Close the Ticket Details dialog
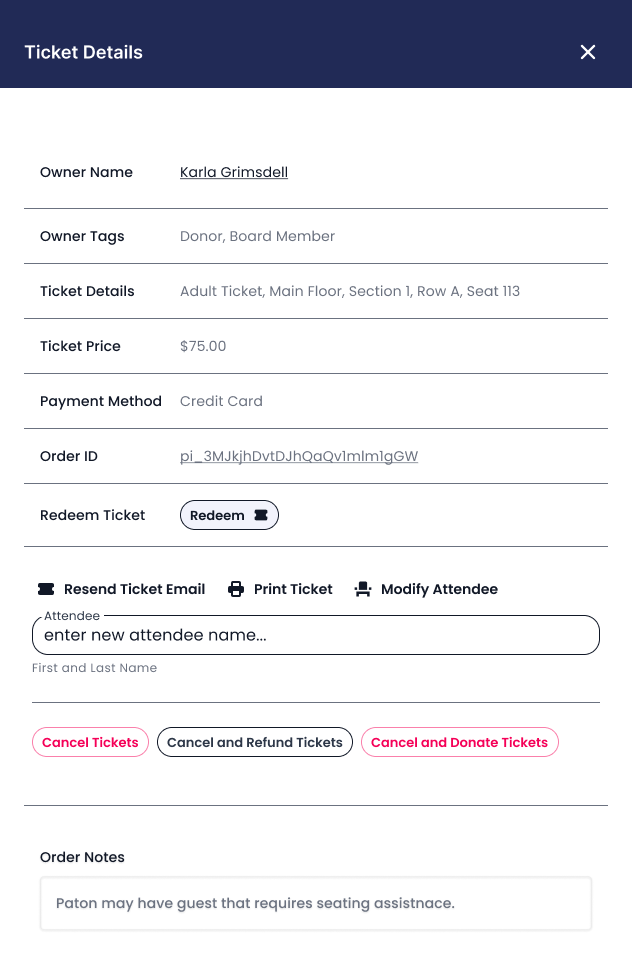632x978 pixels. pos(588,52)
